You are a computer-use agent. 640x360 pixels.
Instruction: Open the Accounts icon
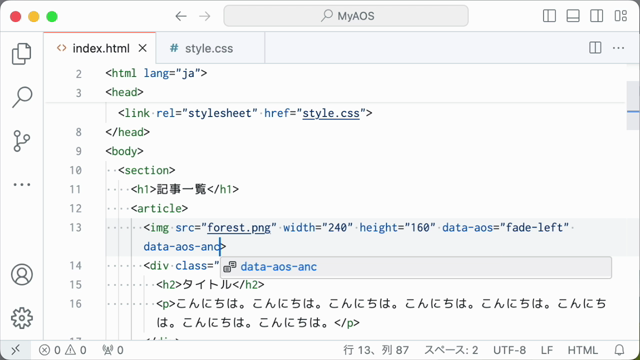(x=22, y=274)
